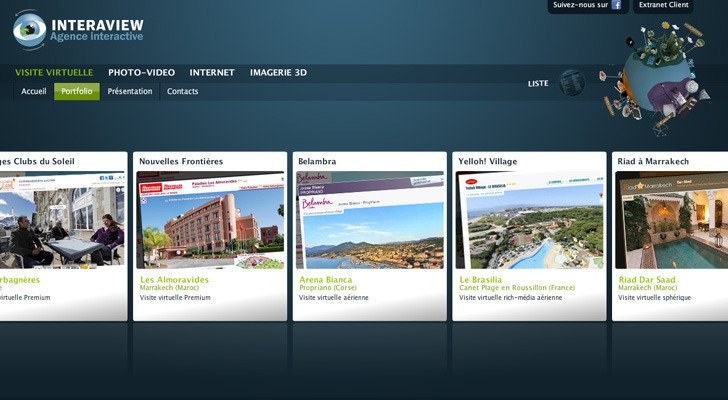The image size is (728, 400).
Task: Select the Accueil tab
Action: (34, 92)
